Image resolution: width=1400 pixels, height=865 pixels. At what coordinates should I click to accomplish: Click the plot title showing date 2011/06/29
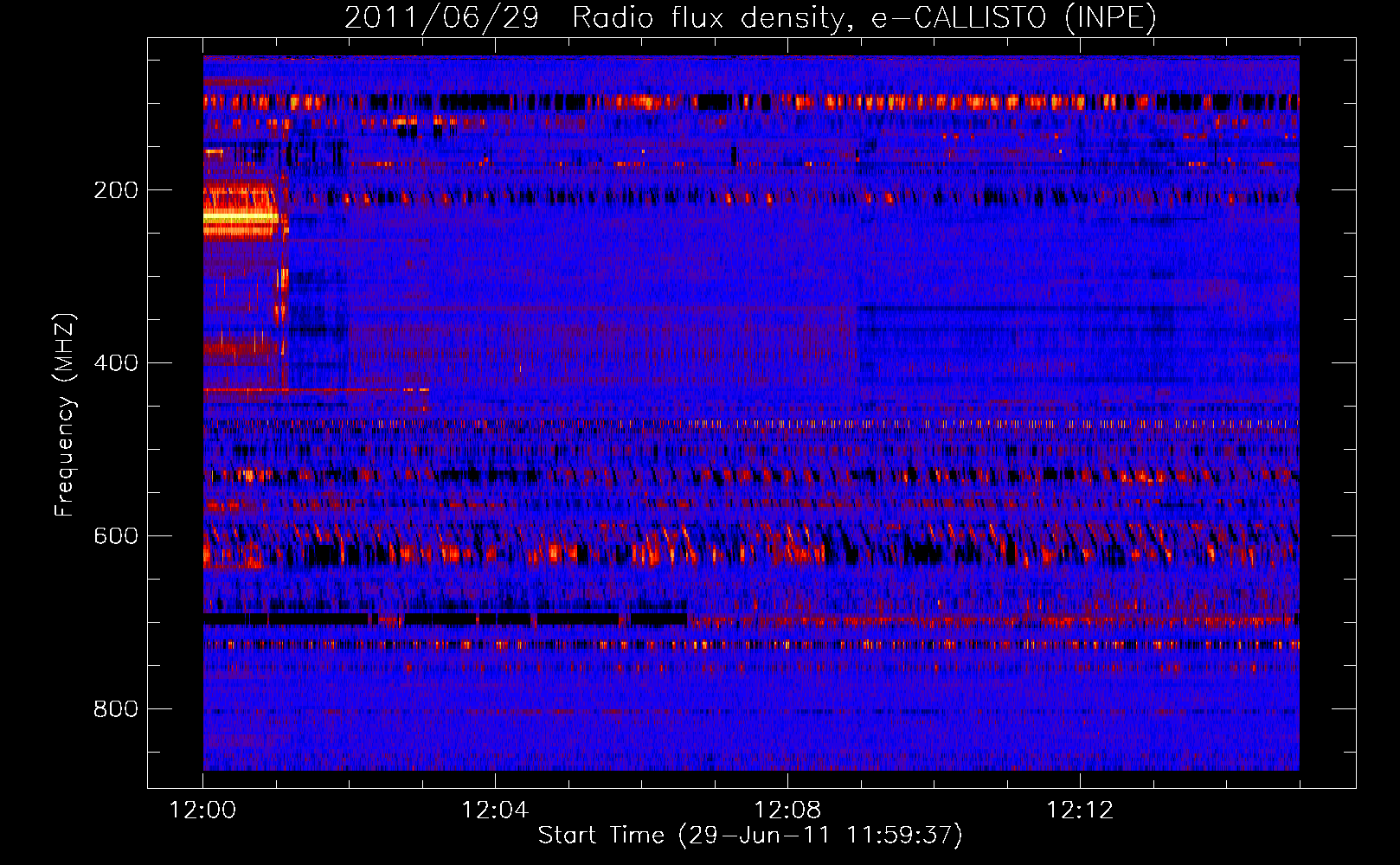click(750, 17)
